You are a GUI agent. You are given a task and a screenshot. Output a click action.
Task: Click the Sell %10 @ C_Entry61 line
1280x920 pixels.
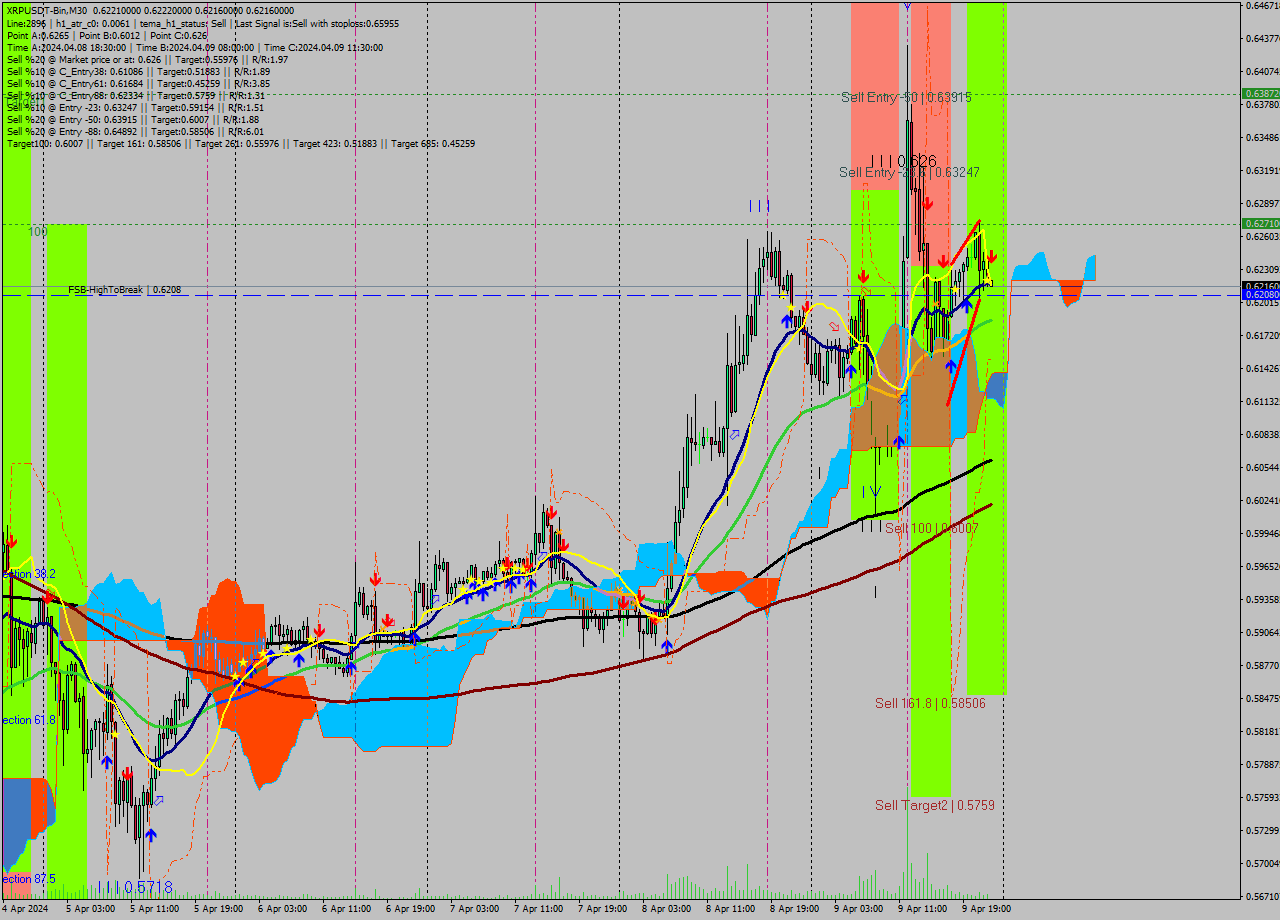coord(138,83)
